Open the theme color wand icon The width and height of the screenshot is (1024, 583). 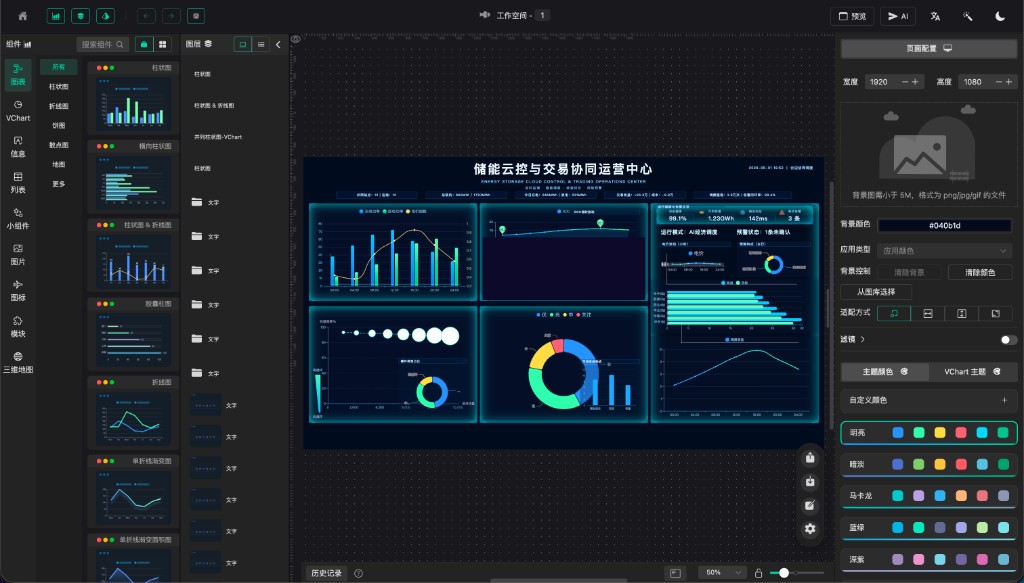click(968, 16)
